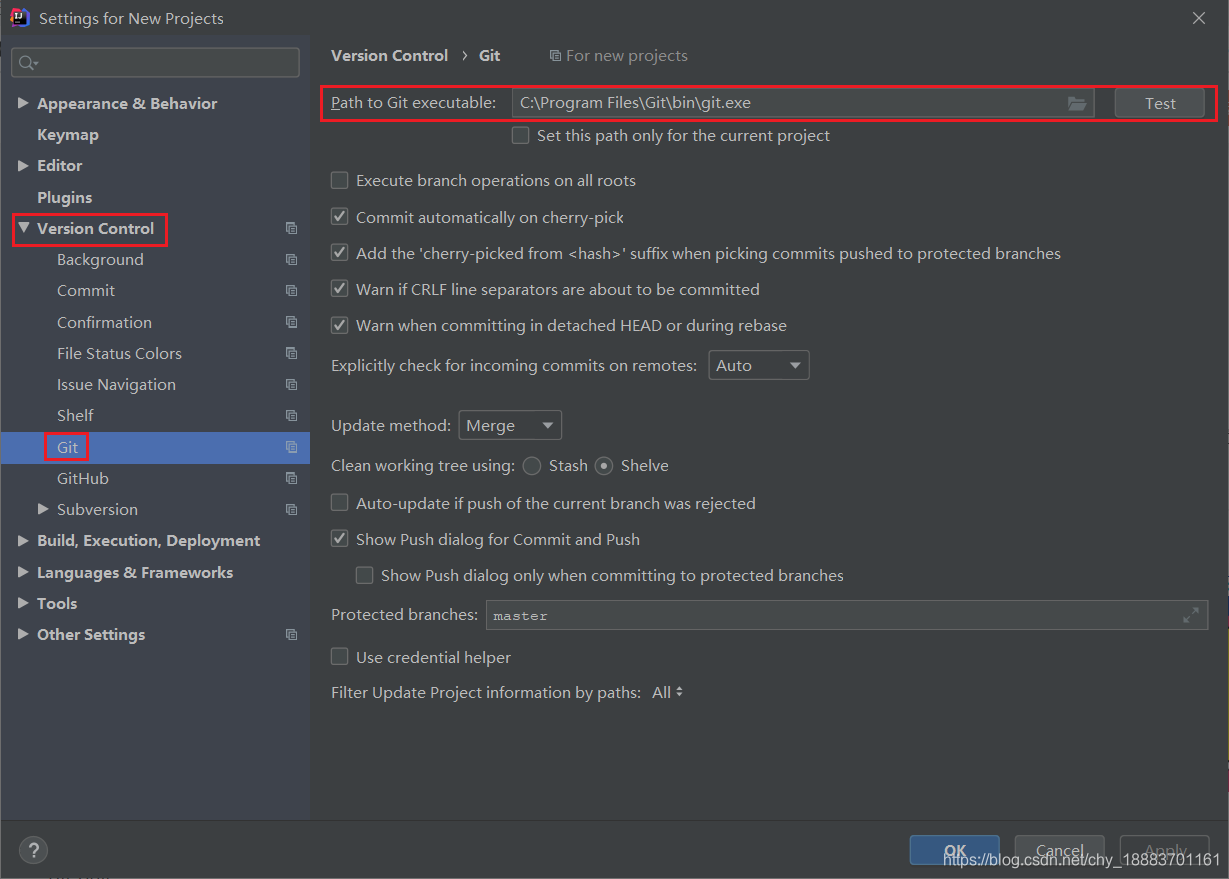
Task: Click the project-level icon beside Background
Action: 291,260
